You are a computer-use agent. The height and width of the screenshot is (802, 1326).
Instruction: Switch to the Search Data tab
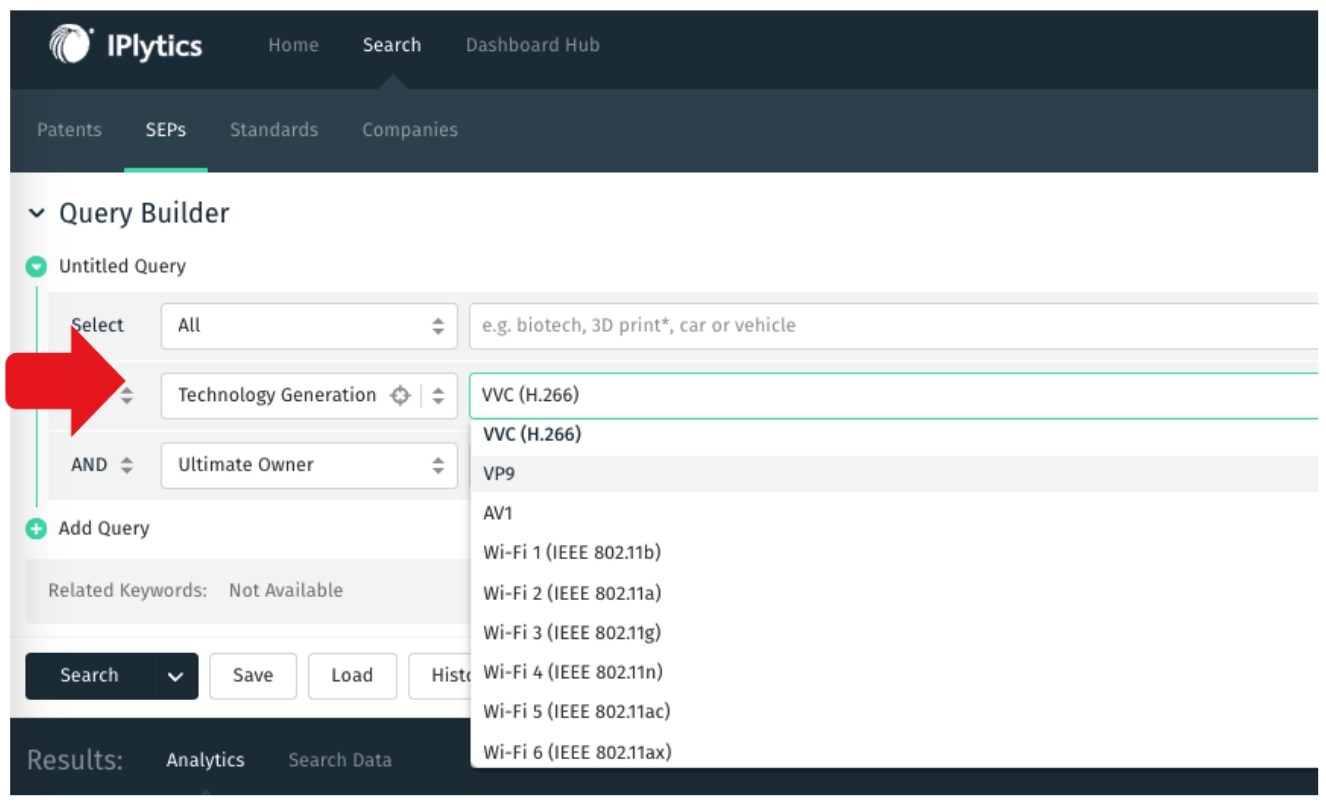pyautogui.click(x=340, y=761)
